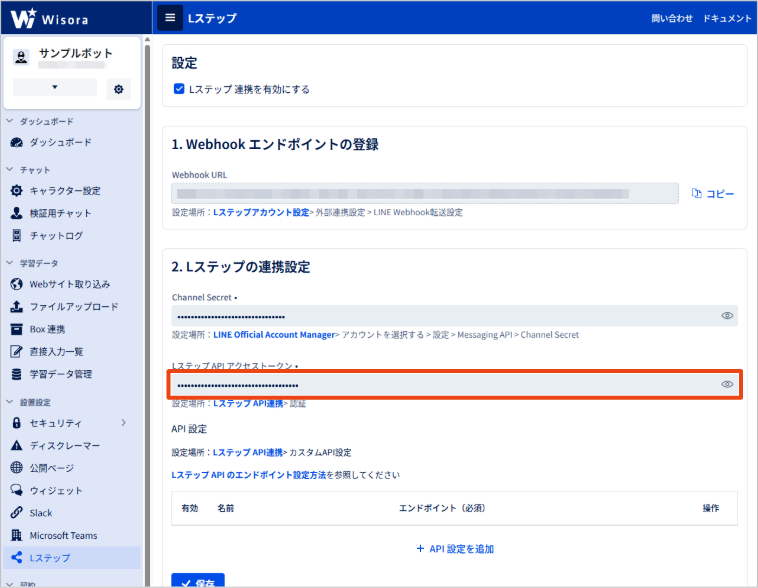Open Lステップ API連携 link under カスタムAPI設定
Screen dimensions: 758x588
click(248, 452)
